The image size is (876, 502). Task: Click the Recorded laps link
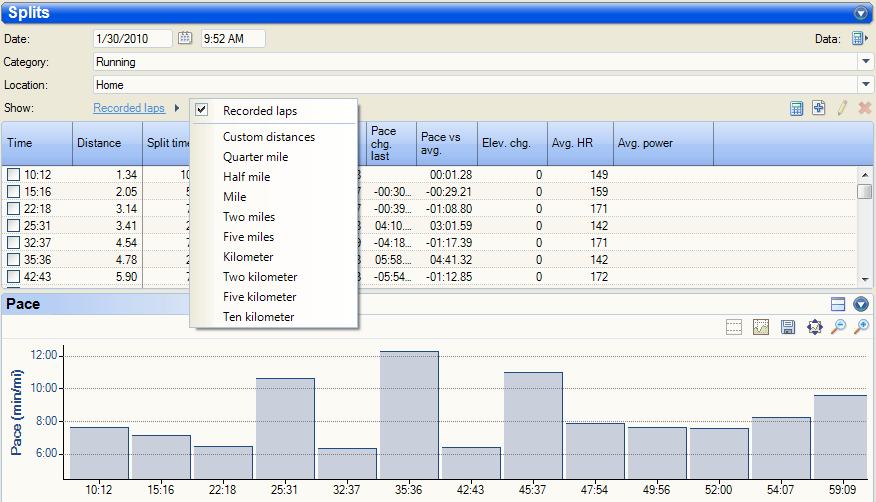129,108
